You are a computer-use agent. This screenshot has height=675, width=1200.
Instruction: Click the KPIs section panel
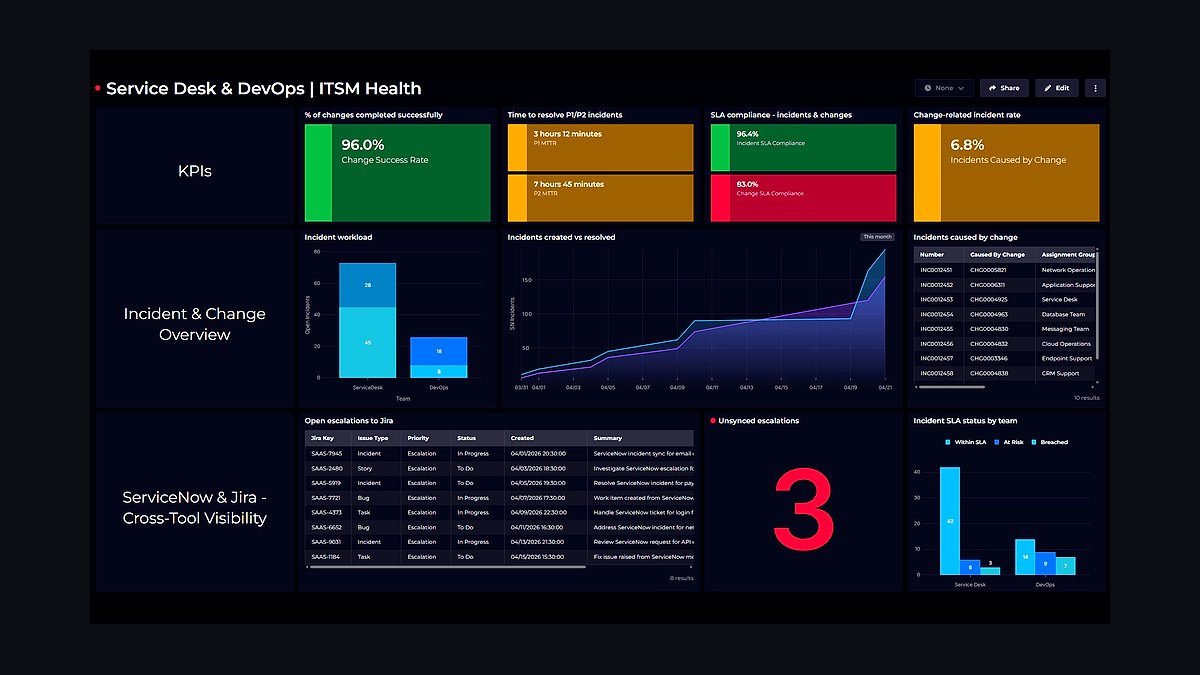[195, 166]
